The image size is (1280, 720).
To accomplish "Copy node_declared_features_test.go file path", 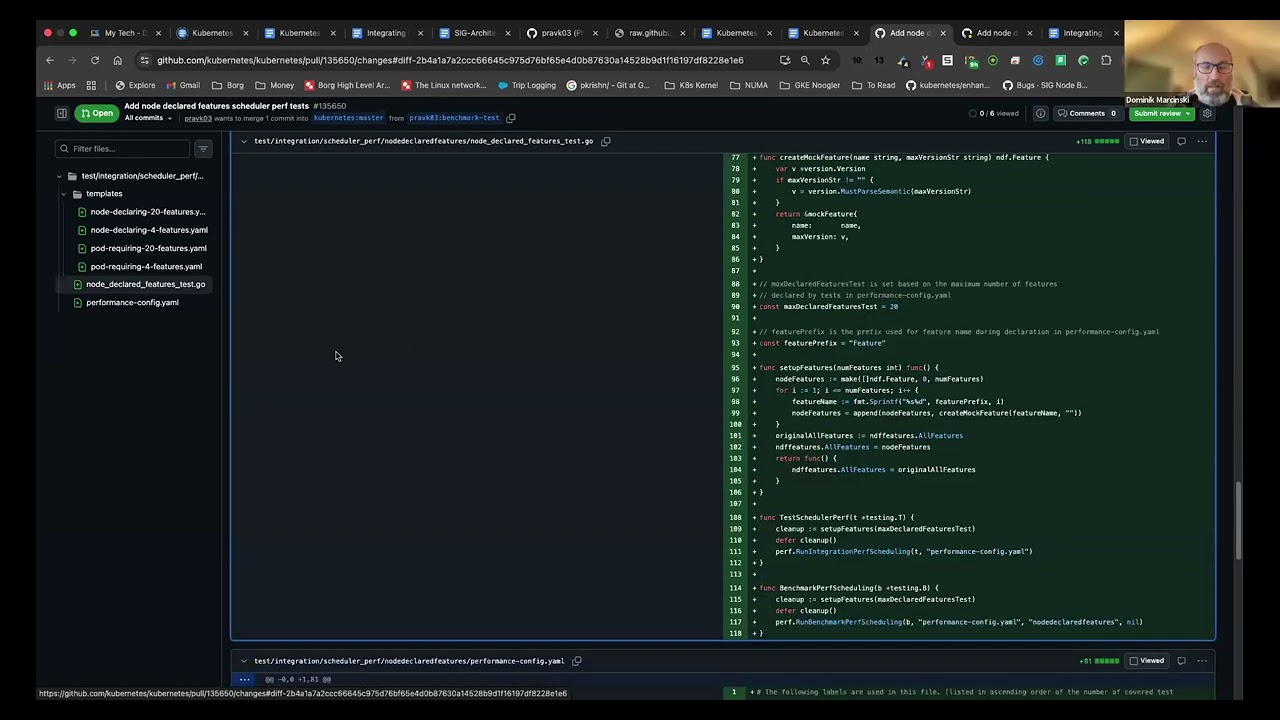I will coord(606,141).
